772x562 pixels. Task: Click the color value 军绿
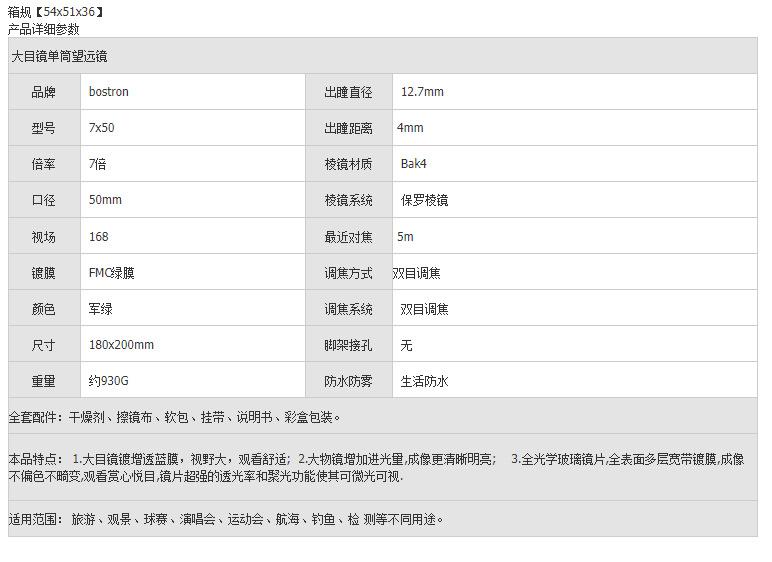point(100,309)
